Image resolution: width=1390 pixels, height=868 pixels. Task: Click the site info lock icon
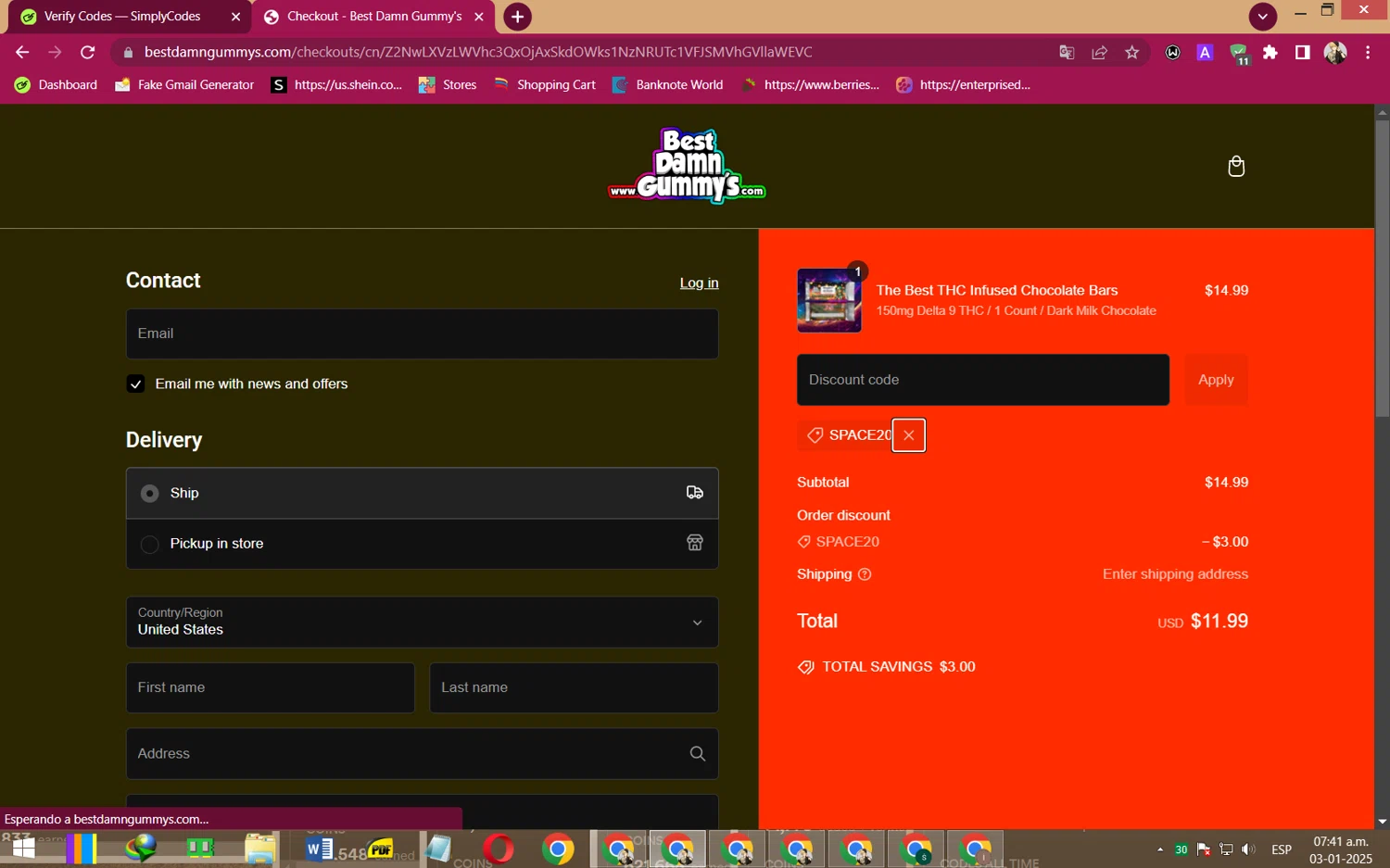pyautogui.click(x=128, y=53)
